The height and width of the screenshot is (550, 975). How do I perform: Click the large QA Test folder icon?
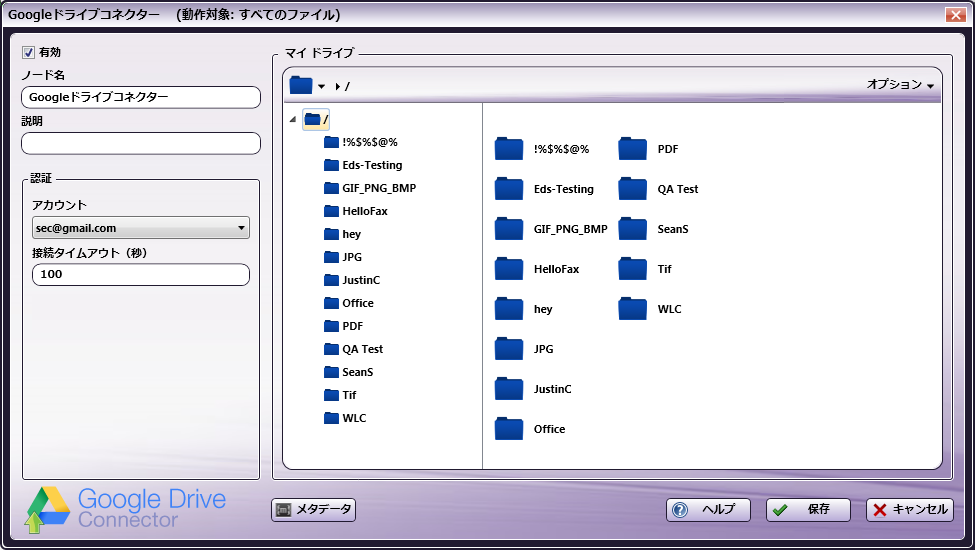pos(632,188)
